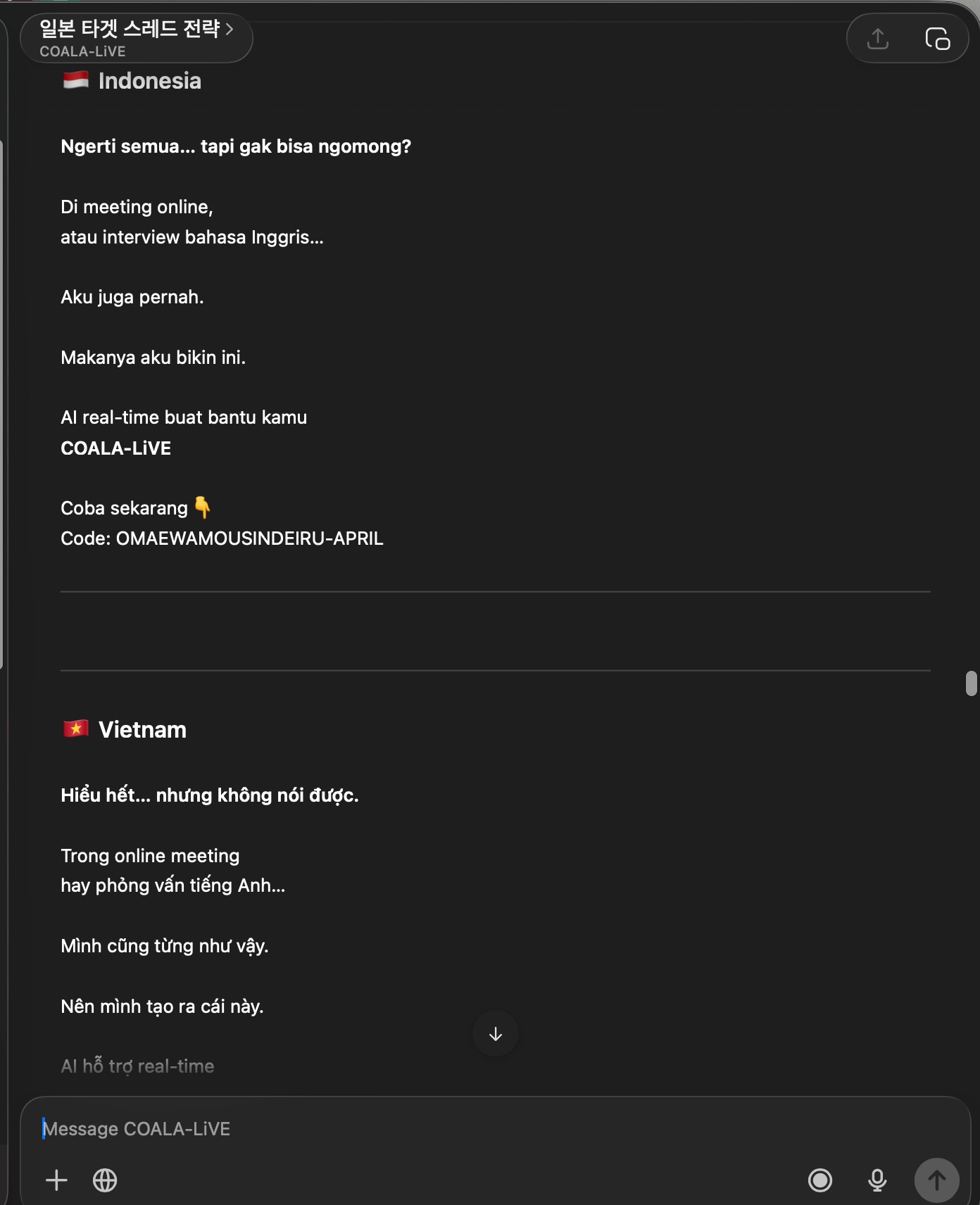Click the COALA-LiVE subtitle under the title
The image size is (980, 1205).
pos(82,51)
